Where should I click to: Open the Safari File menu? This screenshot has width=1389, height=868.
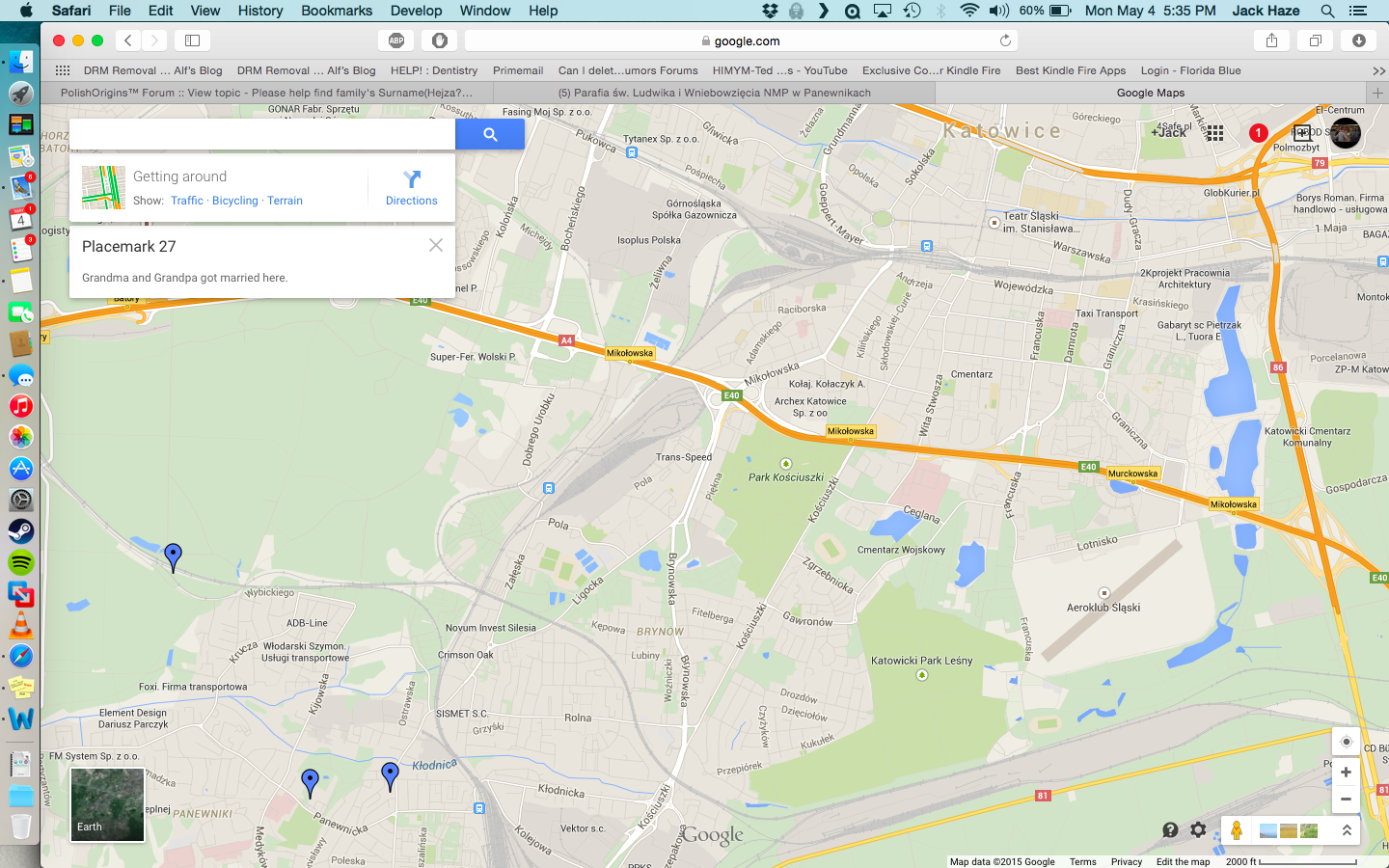120,11
